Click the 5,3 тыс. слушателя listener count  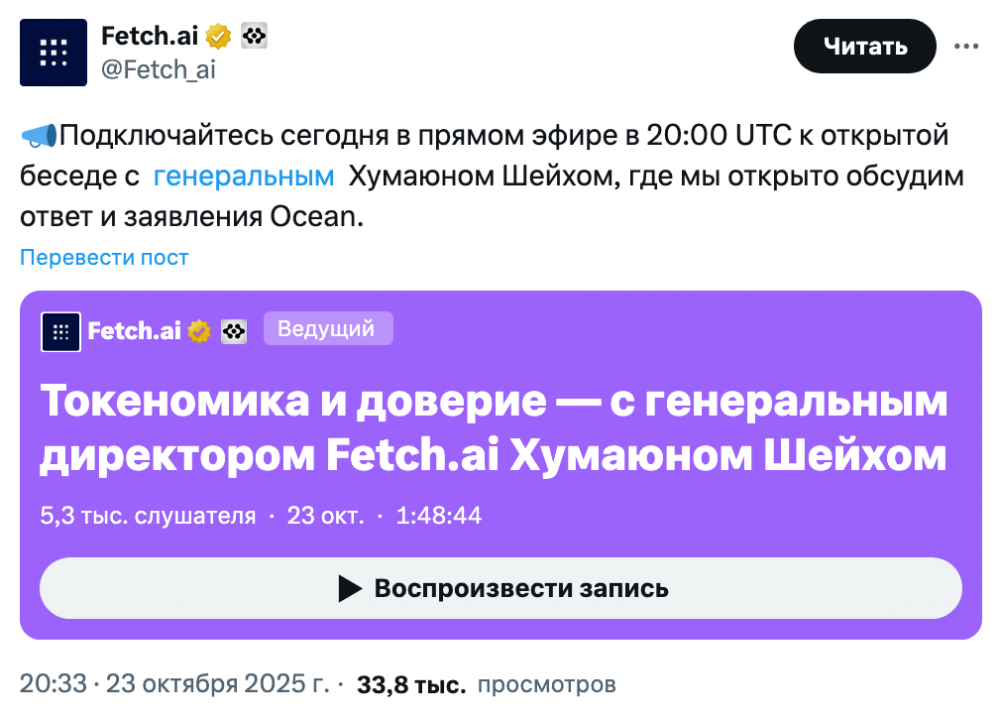[148, 516]
